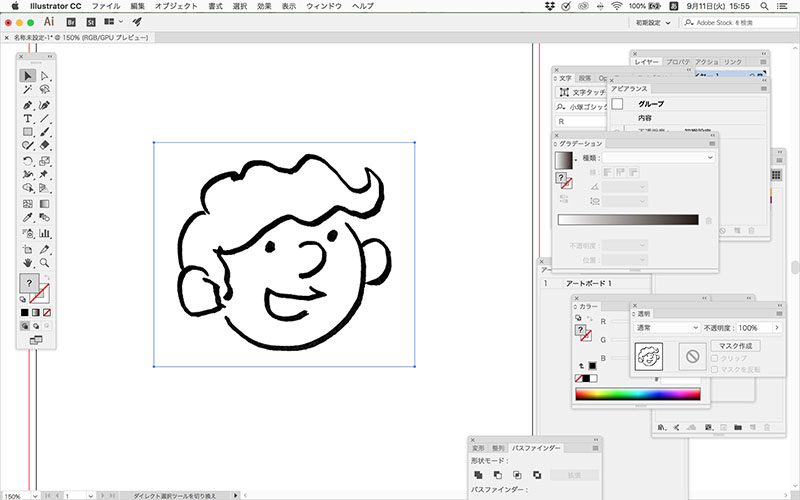Viewport: 800px width, 500px height.
Task: Open the ウィンドウ menu
Action: tap(324, 6)
